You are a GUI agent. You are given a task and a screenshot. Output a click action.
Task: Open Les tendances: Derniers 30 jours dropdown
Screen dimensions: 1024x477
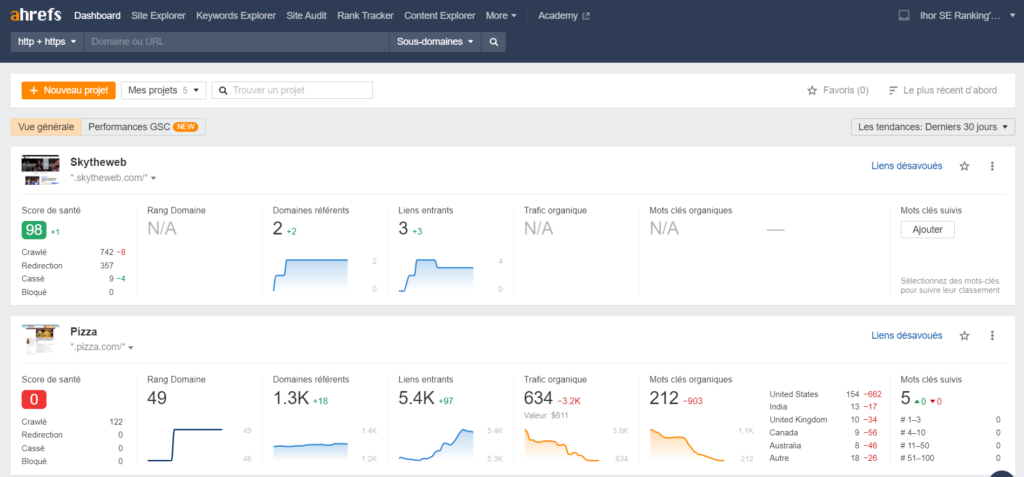pyautogui.click(x=933, y=127)
